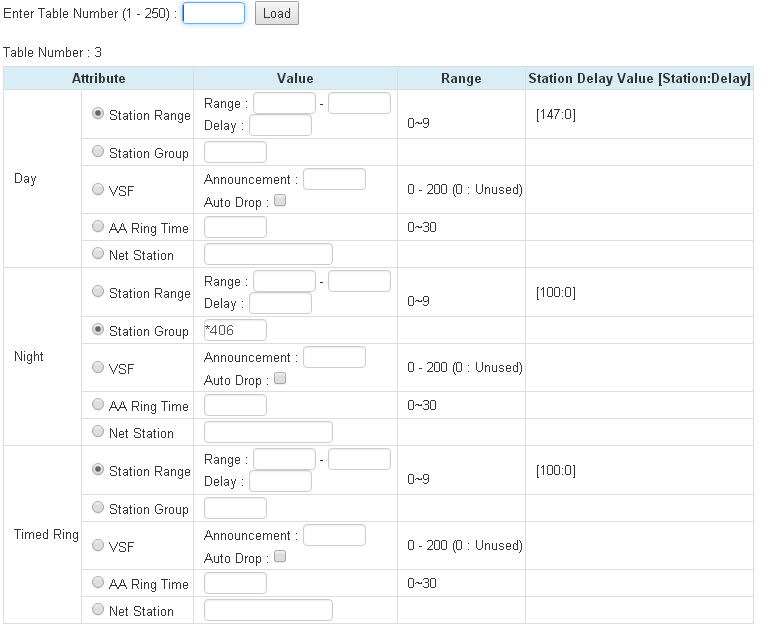Click Night Station Group field containing *406
Viewport: 771px width, 632px height.
point(235,330)
